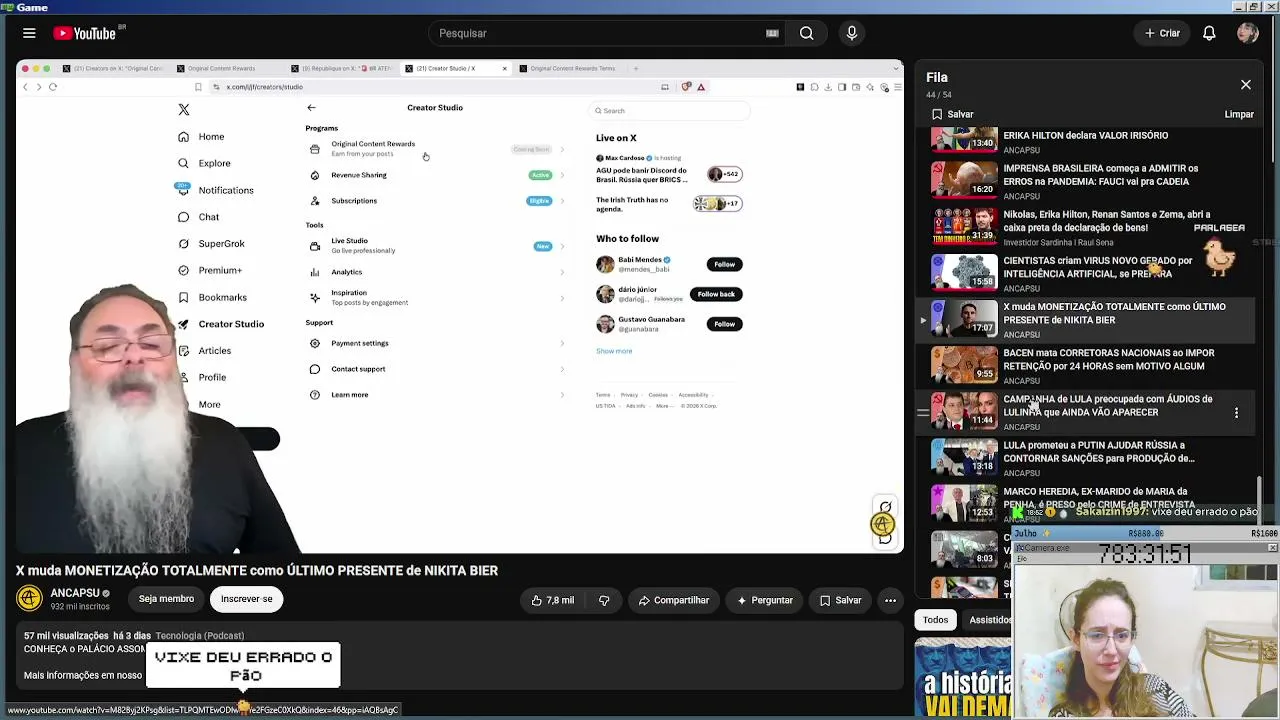Select the Assistidos filter chip
This screenshot has width=1280, height=720.
click(990, 620)
